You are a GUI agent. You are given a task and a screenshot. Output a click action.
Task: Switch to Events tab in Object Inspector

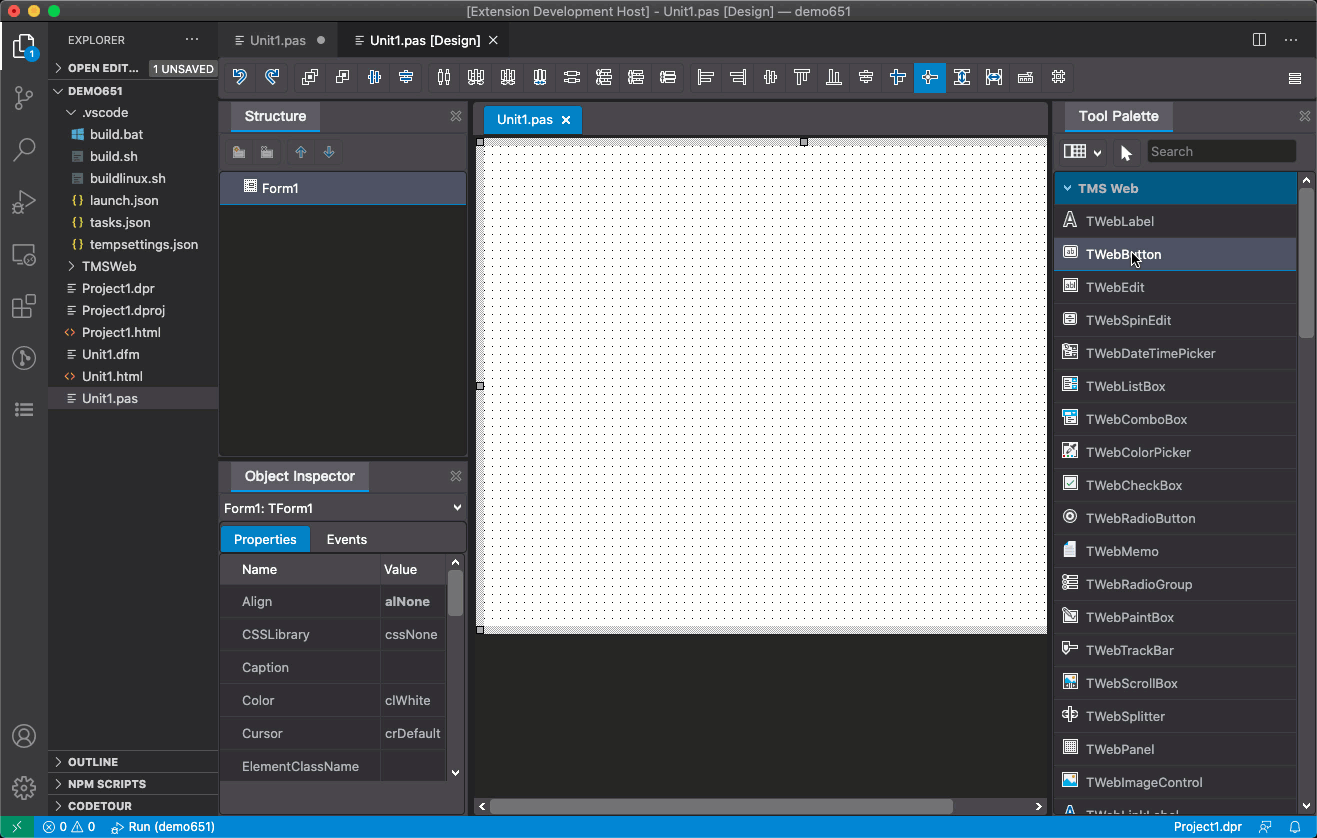(x=347, y=539)
